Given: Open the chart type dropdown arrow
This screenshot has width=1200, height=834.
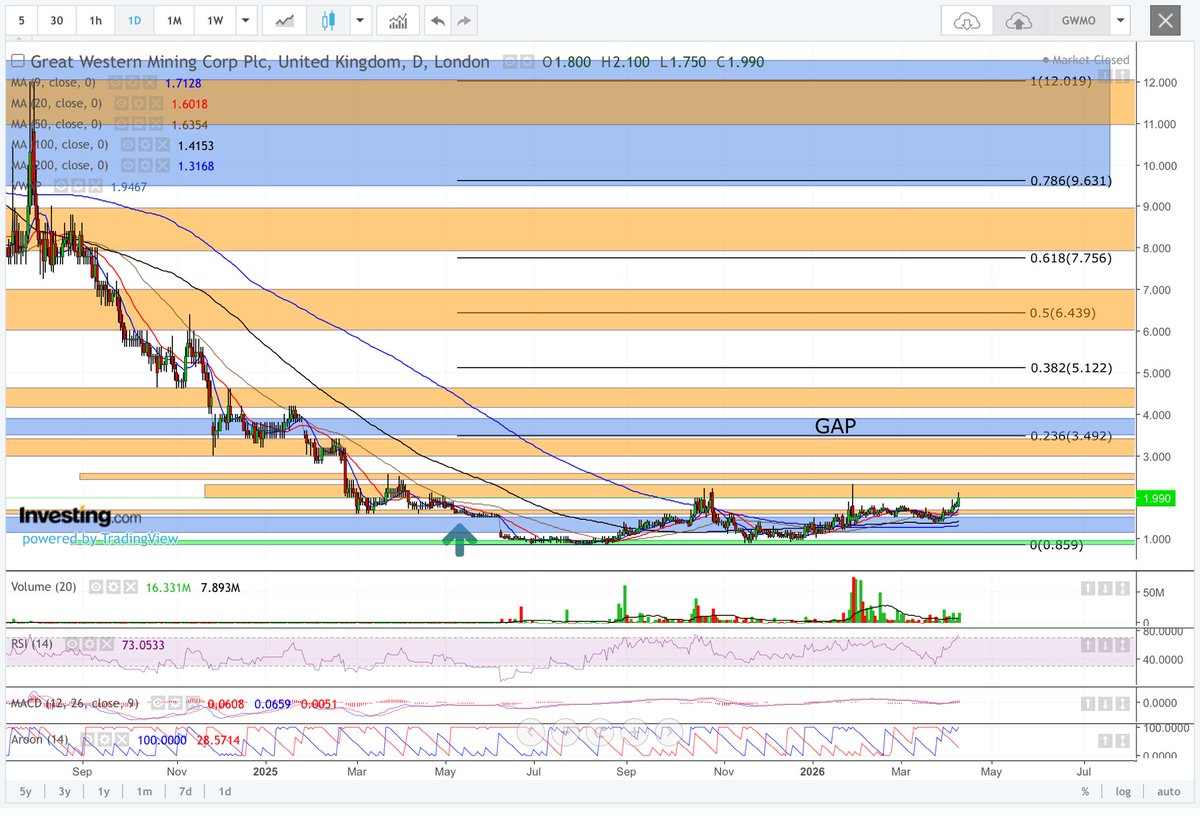Looking at the screenshot, I should tap(359, 20).
